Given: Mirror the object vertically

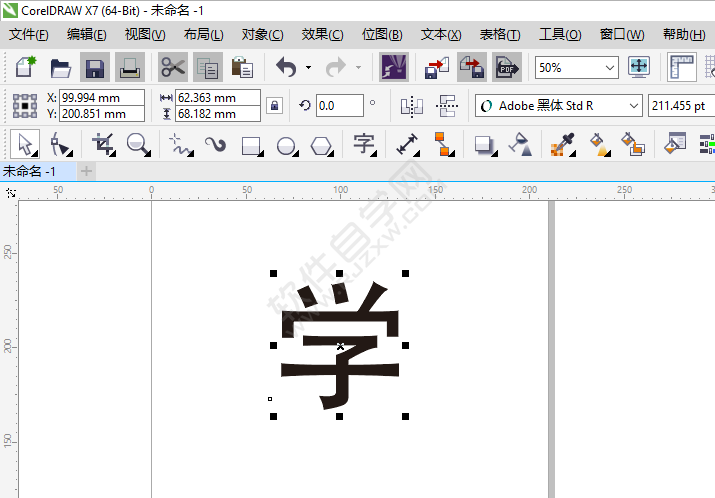Looking at the screenshot, I should pyautogui.click(x=447, y=106).
